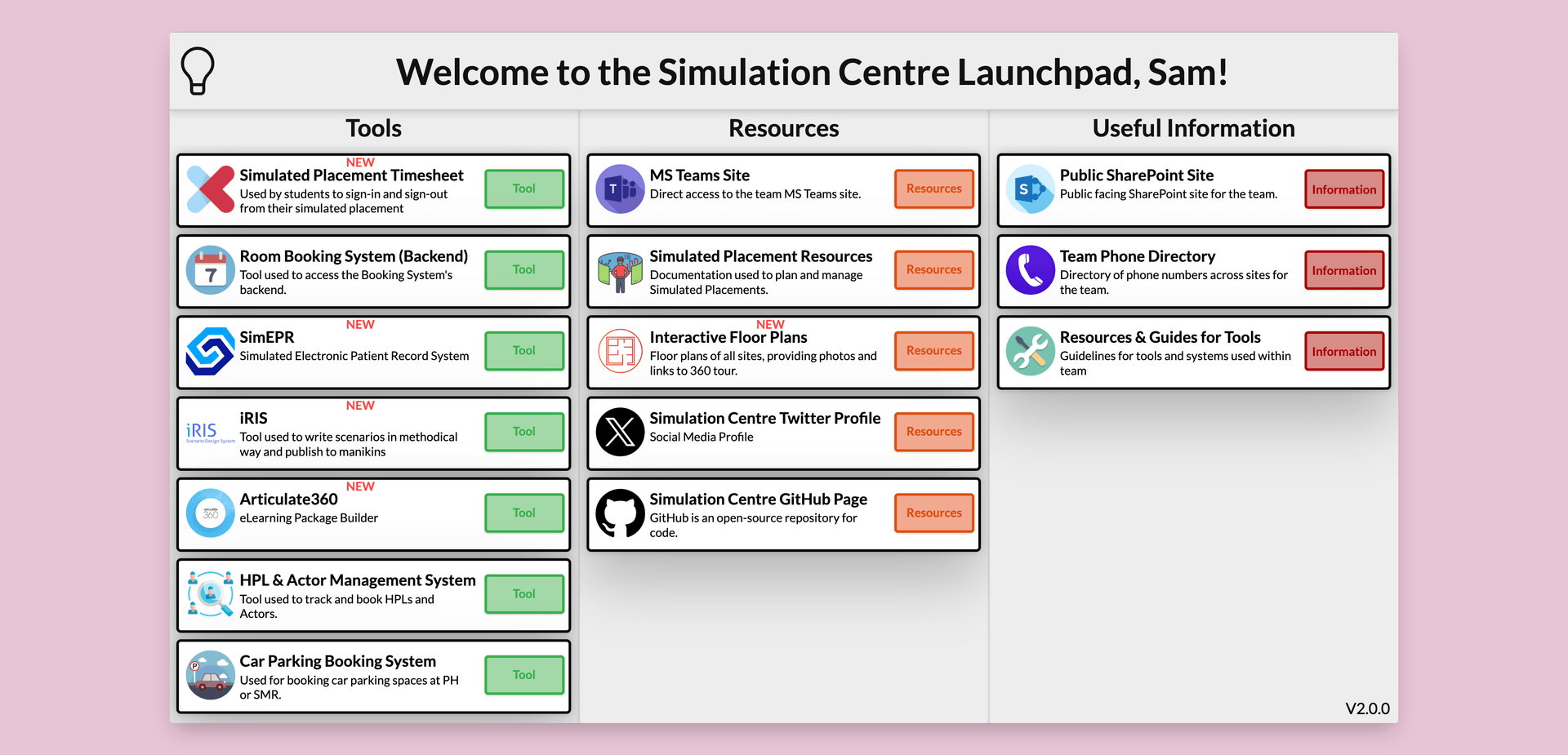Image resolution: width=1568 pixels, height=755 pixels.
Task: Click the HPL & Actor Management icon
Action: pyautogui.click(x=211, y=594)
